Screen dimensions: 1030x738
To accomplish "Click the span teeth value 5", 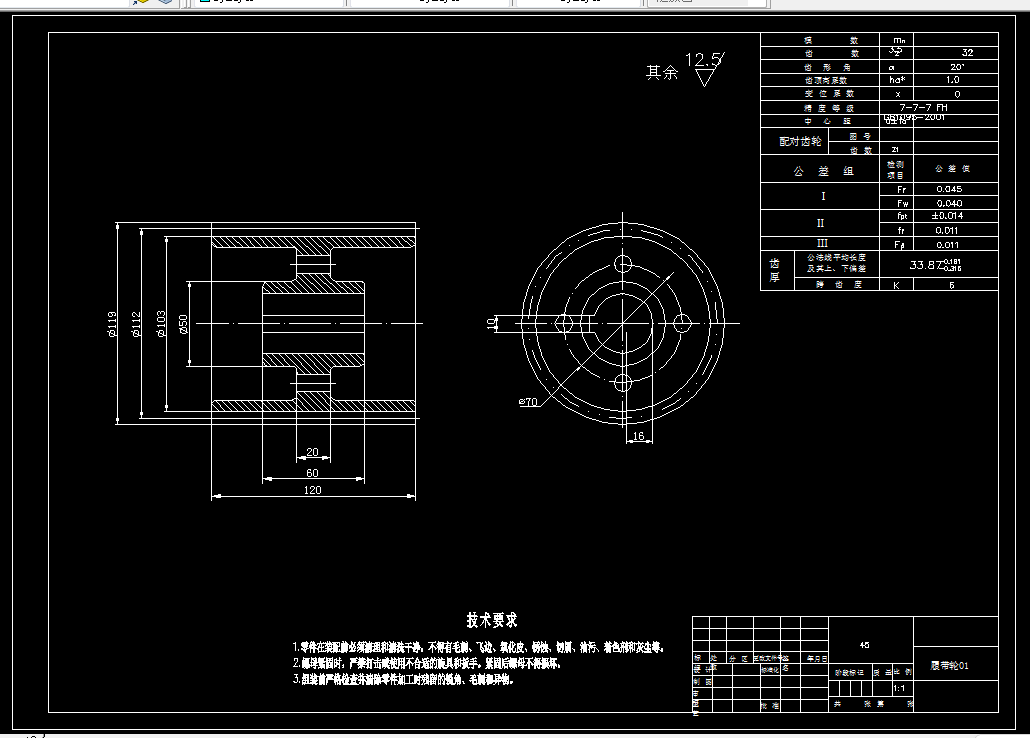I will 952,285.
